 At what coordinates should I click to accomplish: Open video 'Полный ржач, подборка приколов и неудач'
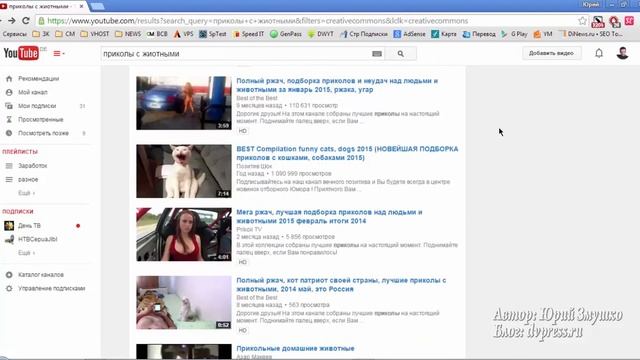(337, 85)
